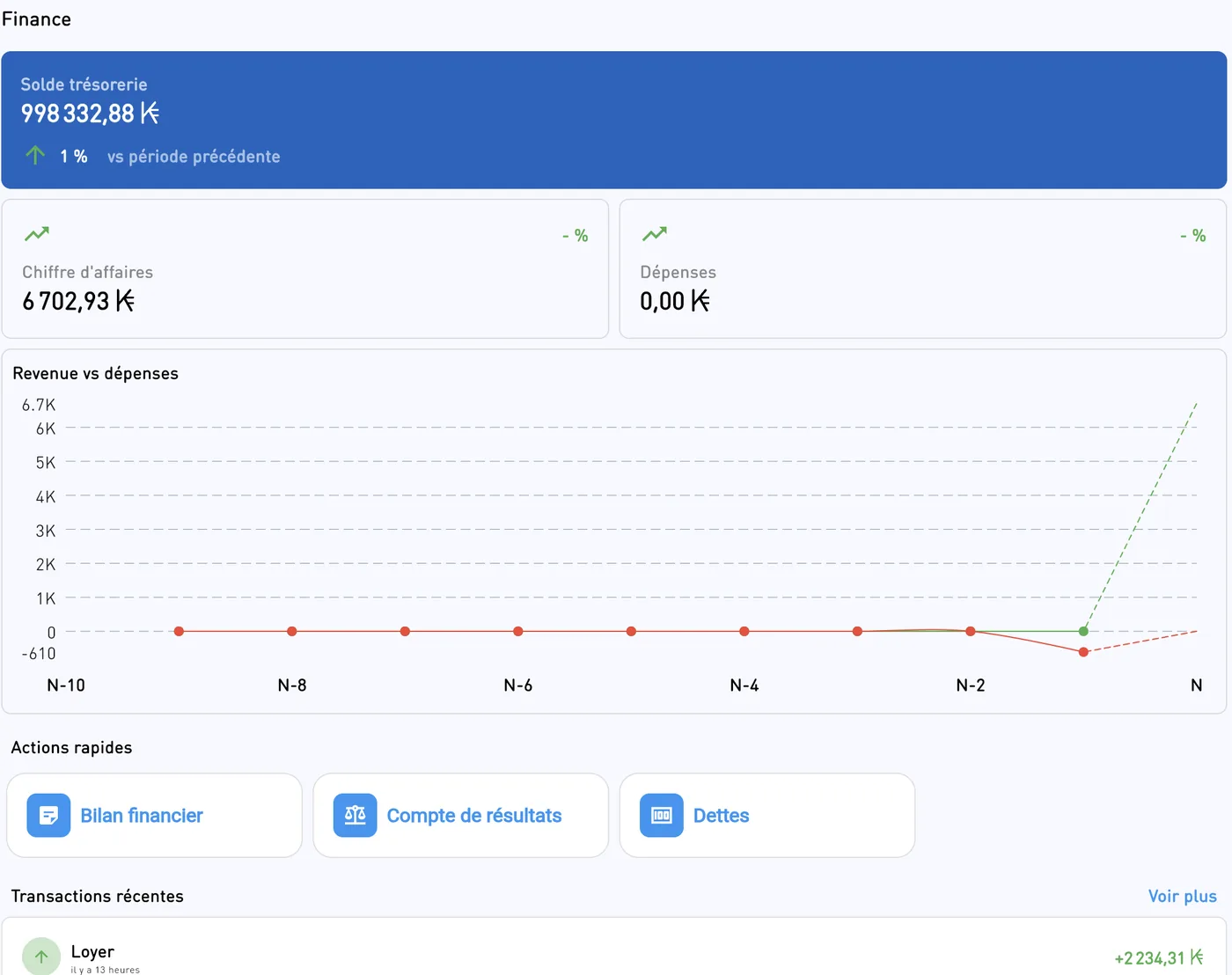Select the 6 702,93 revenue amount

78,301
